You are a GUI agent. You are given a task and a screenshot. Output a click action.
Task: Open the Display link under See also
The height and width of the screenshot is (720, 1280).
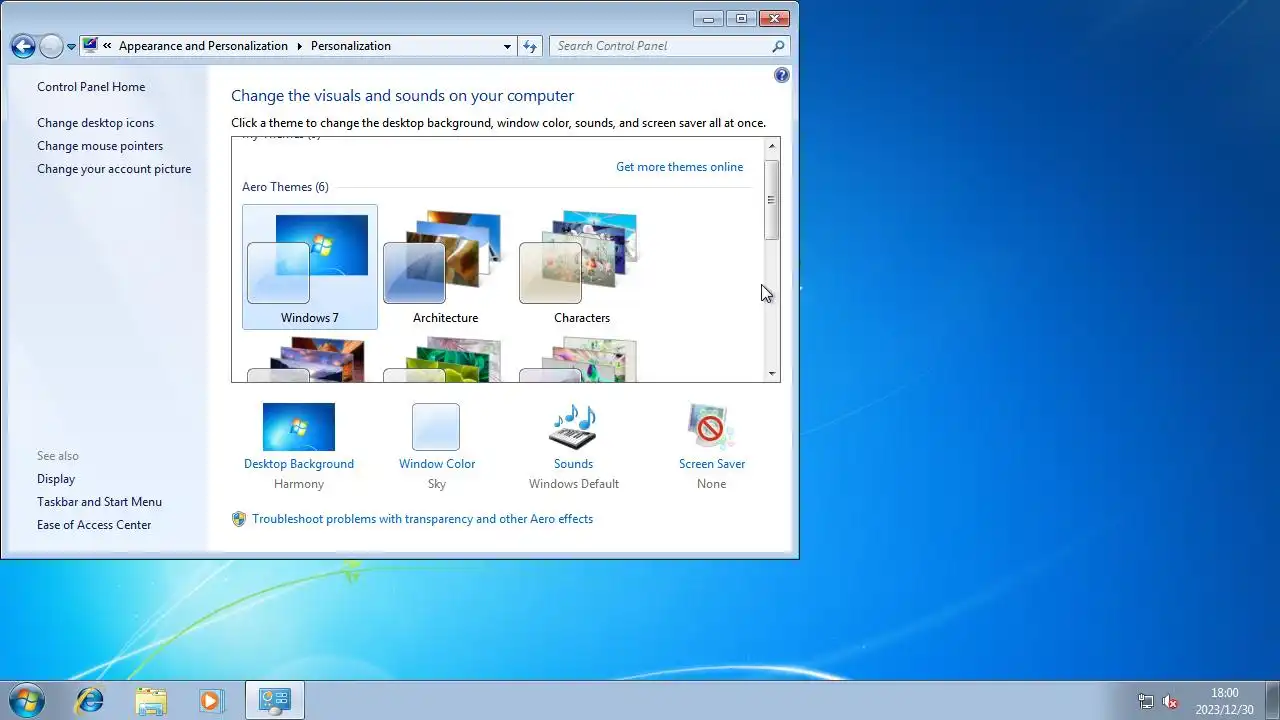56,479
